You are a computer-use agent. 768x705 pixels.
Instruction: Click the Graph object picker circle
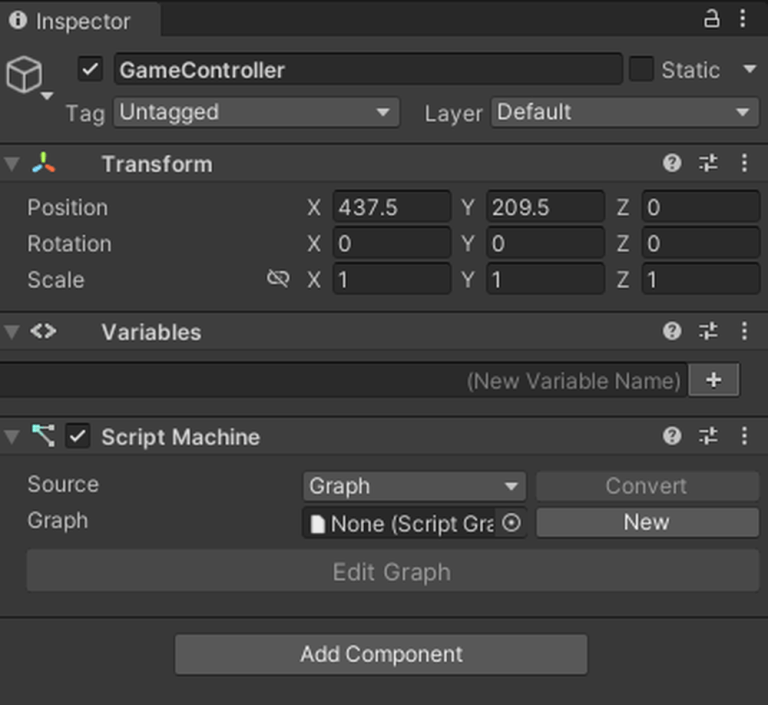pos(511,523)
